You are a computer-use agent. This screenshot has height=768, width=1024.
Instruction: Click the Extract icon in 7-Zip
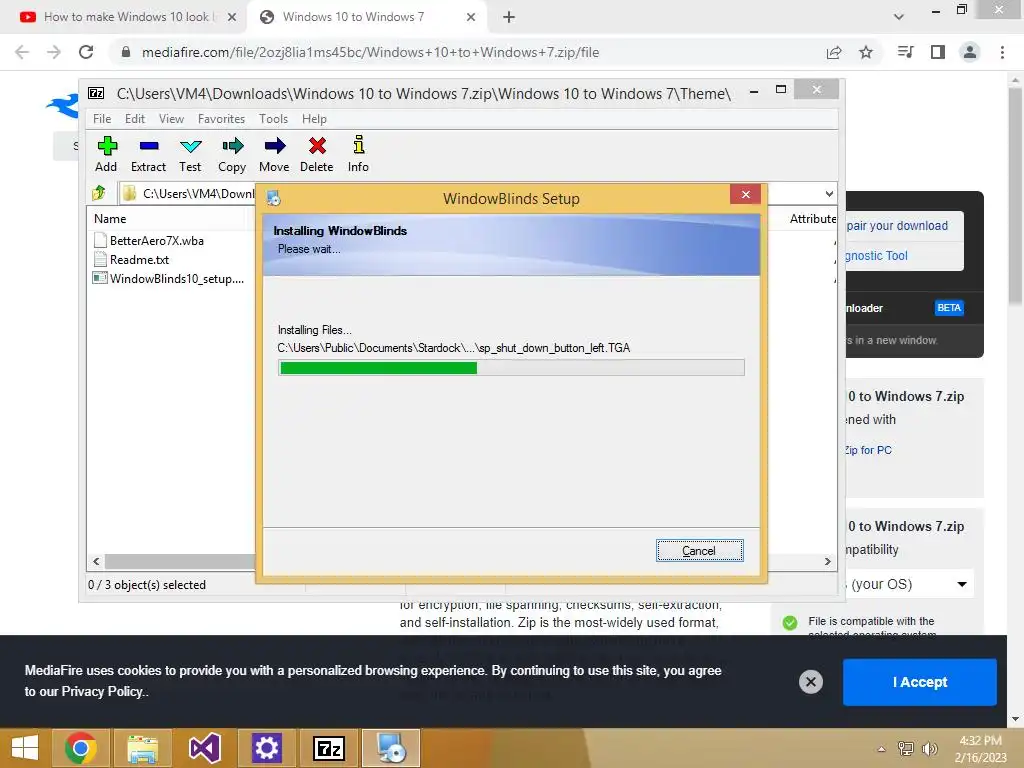[x=149, y=154]
